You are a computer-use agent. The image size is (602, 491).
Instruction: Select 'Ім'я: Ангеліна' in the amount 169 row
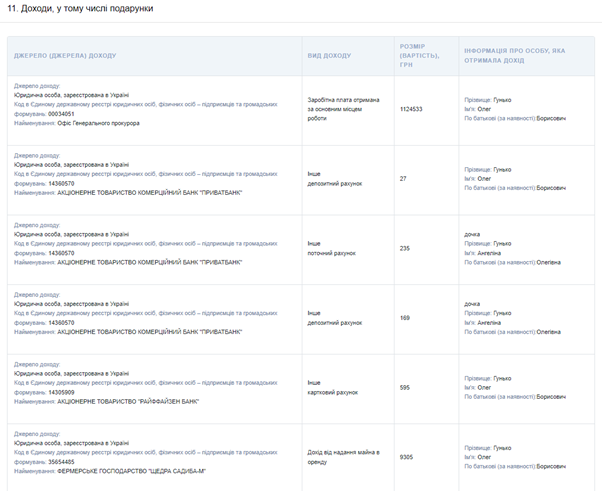coord(483,323)
